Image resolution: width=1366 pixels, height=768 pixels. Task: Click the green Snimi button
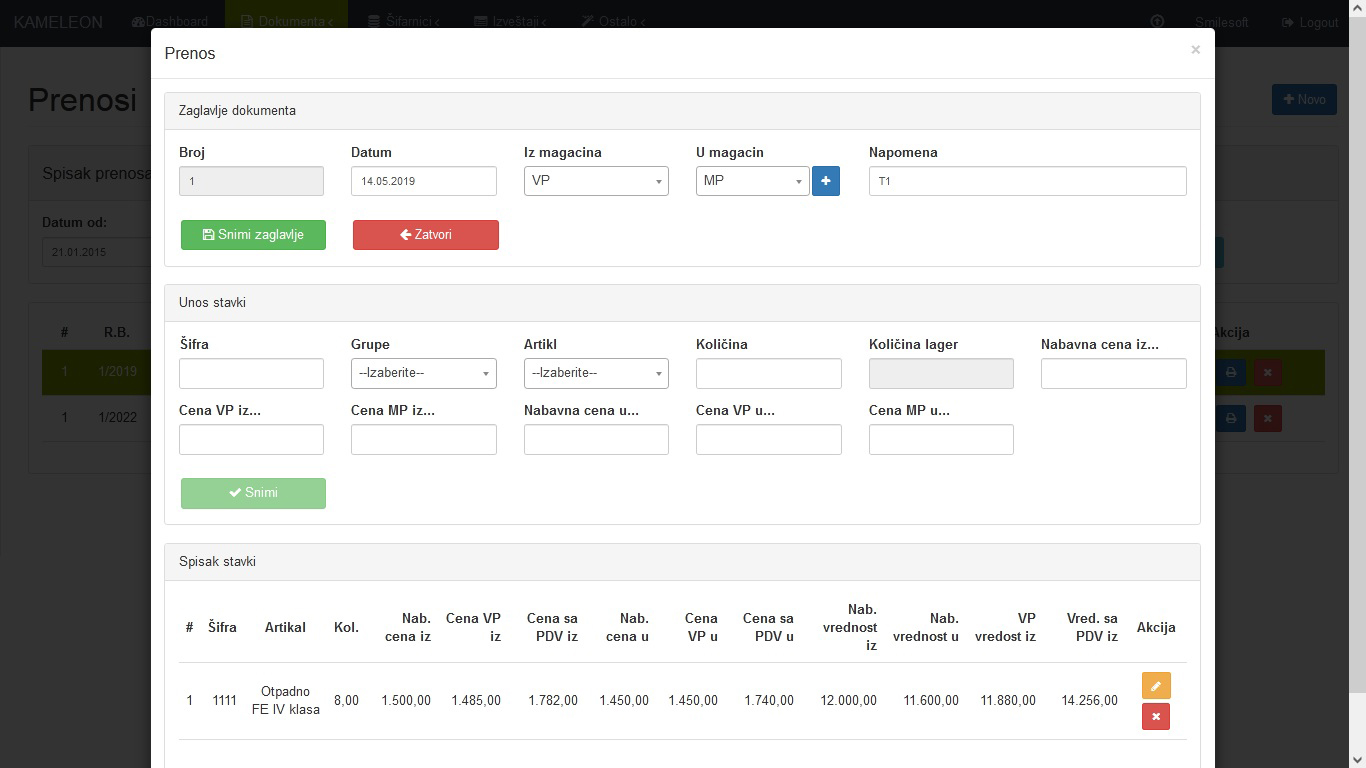(x=253, y=493)
